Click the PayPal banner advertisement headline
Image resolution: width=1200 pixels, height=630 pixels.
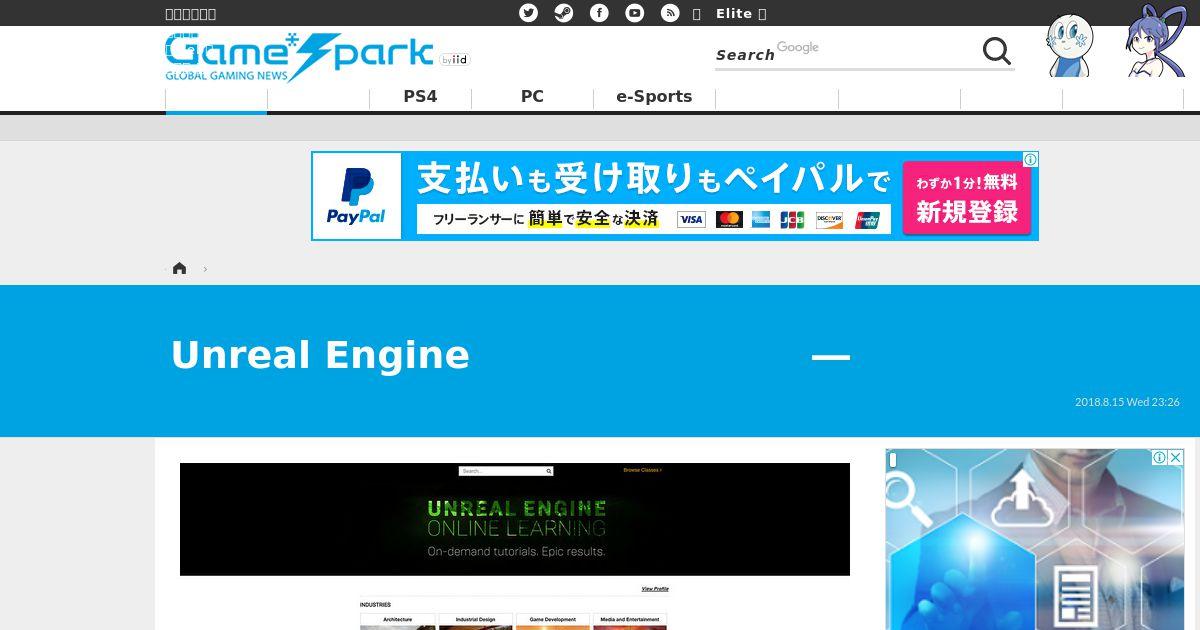653,178
